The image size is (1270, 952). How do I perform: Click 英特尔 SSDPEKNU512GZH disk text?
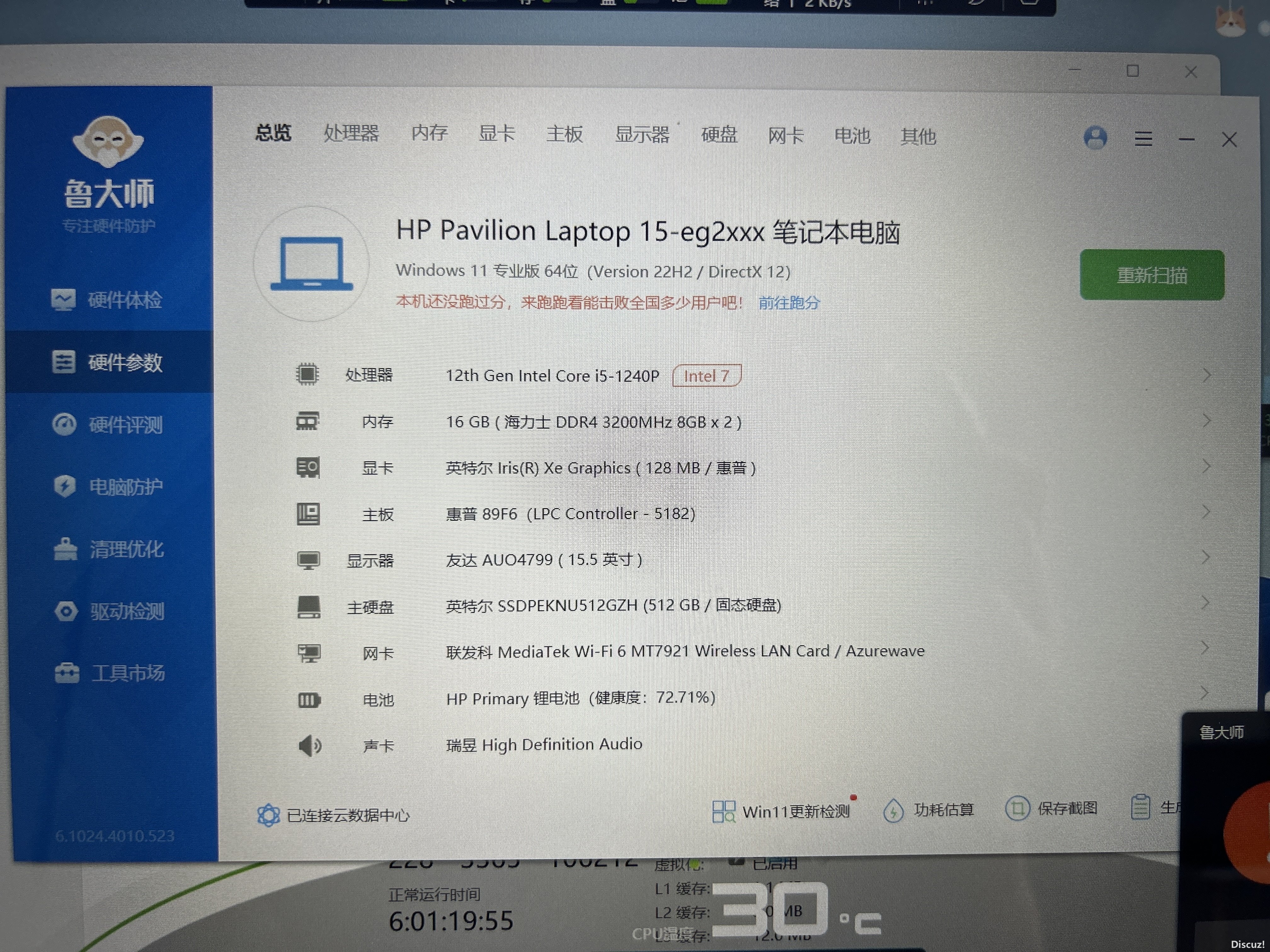(613, 605)
